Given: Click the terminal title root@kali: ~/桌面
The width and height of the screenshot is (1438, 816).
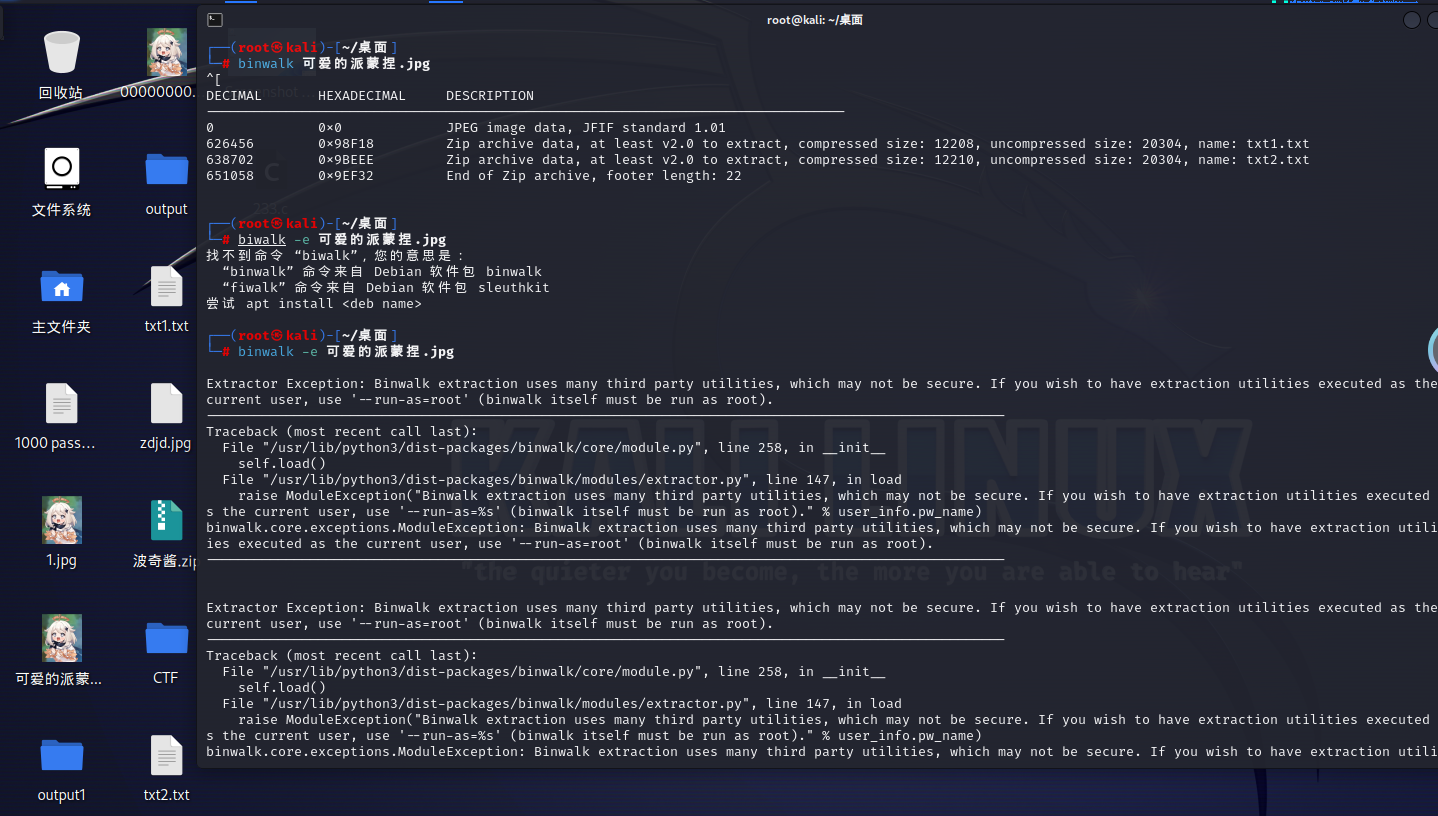Looking at the screenshot, I should click(x=815, y=20).
